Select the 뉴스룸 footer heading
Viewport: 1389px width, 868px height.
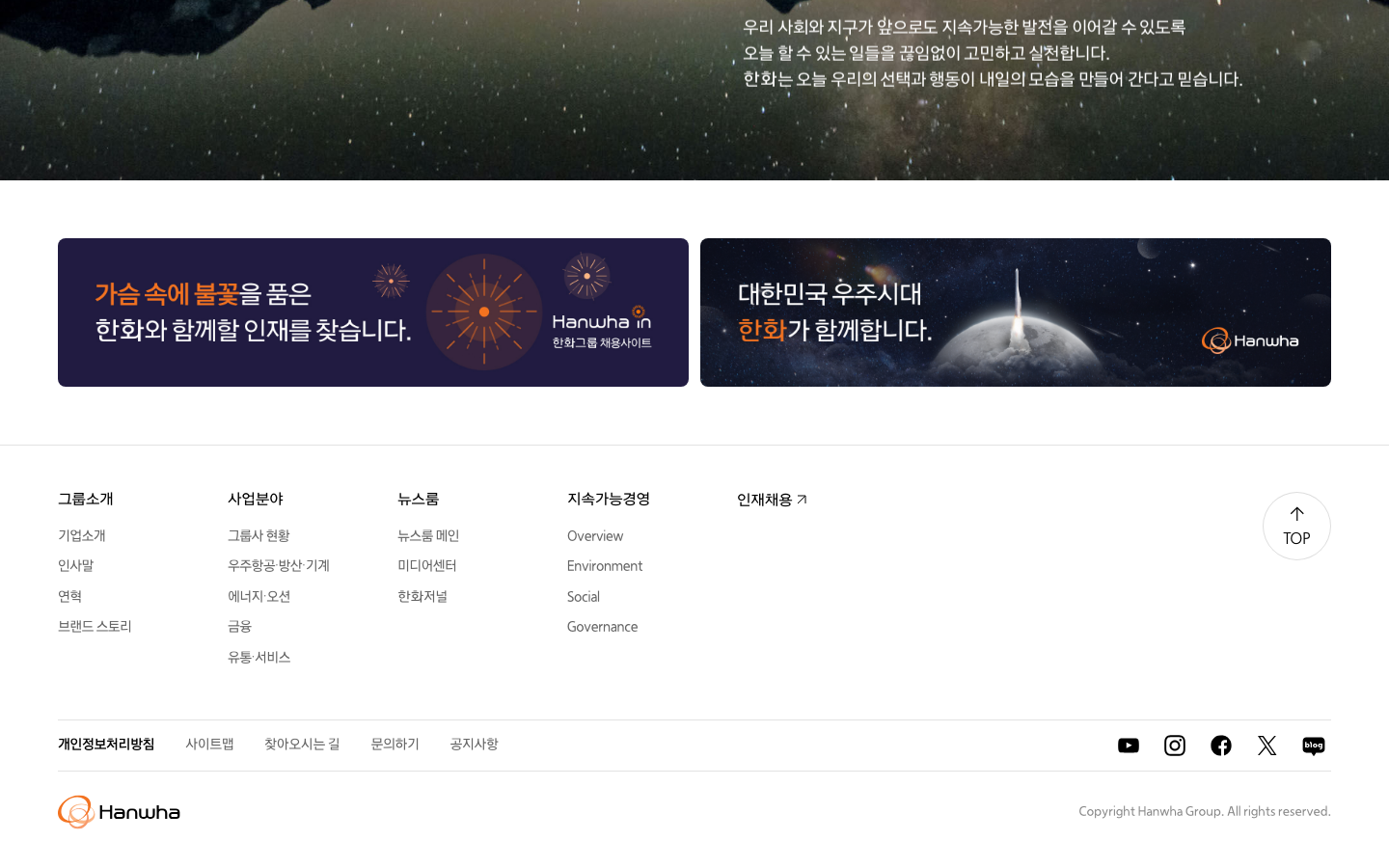(x=418, y=499)
